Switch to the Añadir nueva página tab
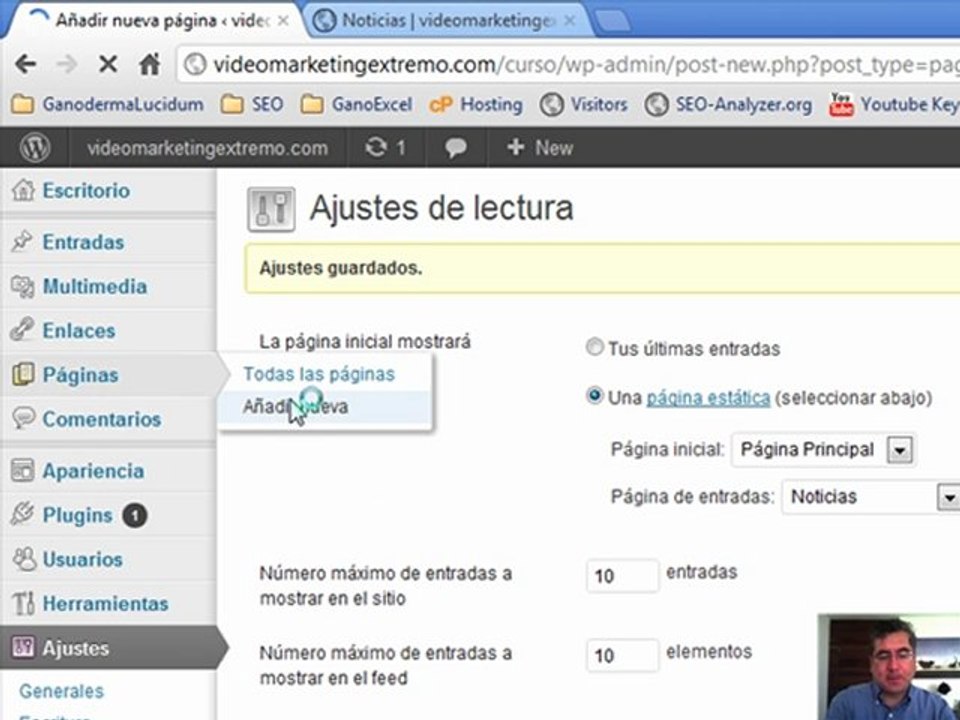The image size is (960, 720). (154, 21)
